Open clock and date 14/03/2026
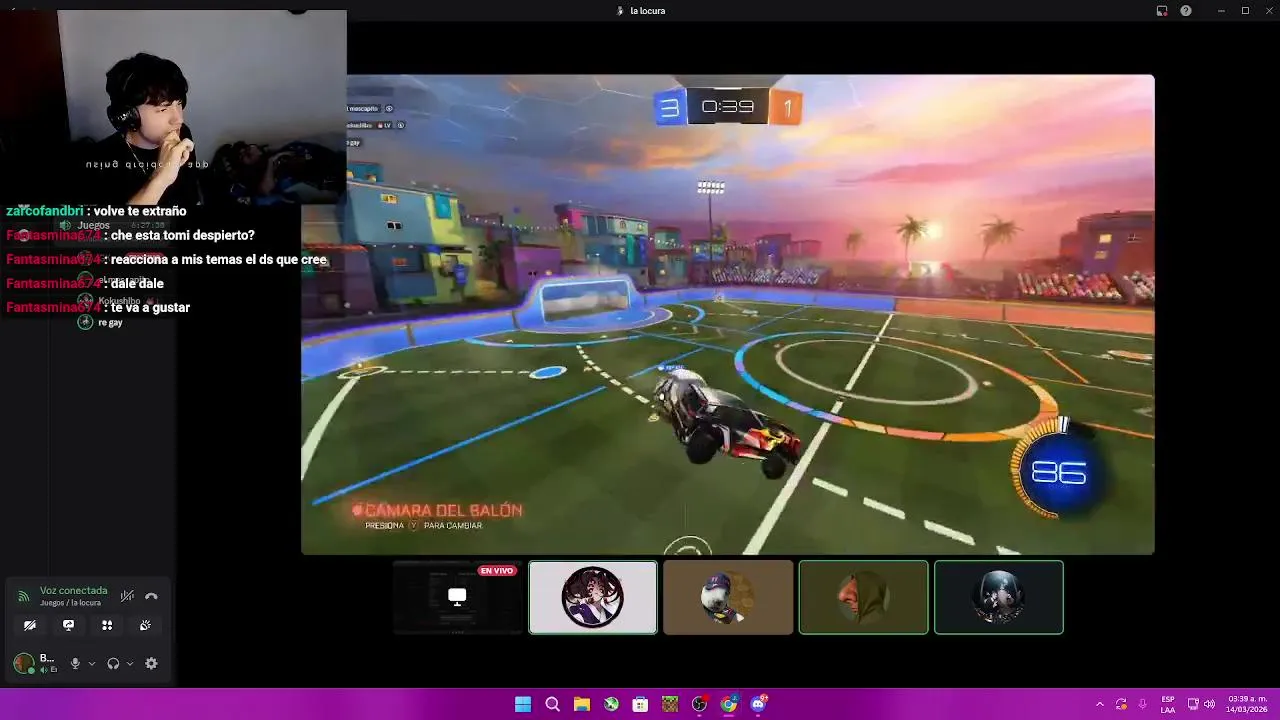1280x720 pixels. [x=1247, y=704]
